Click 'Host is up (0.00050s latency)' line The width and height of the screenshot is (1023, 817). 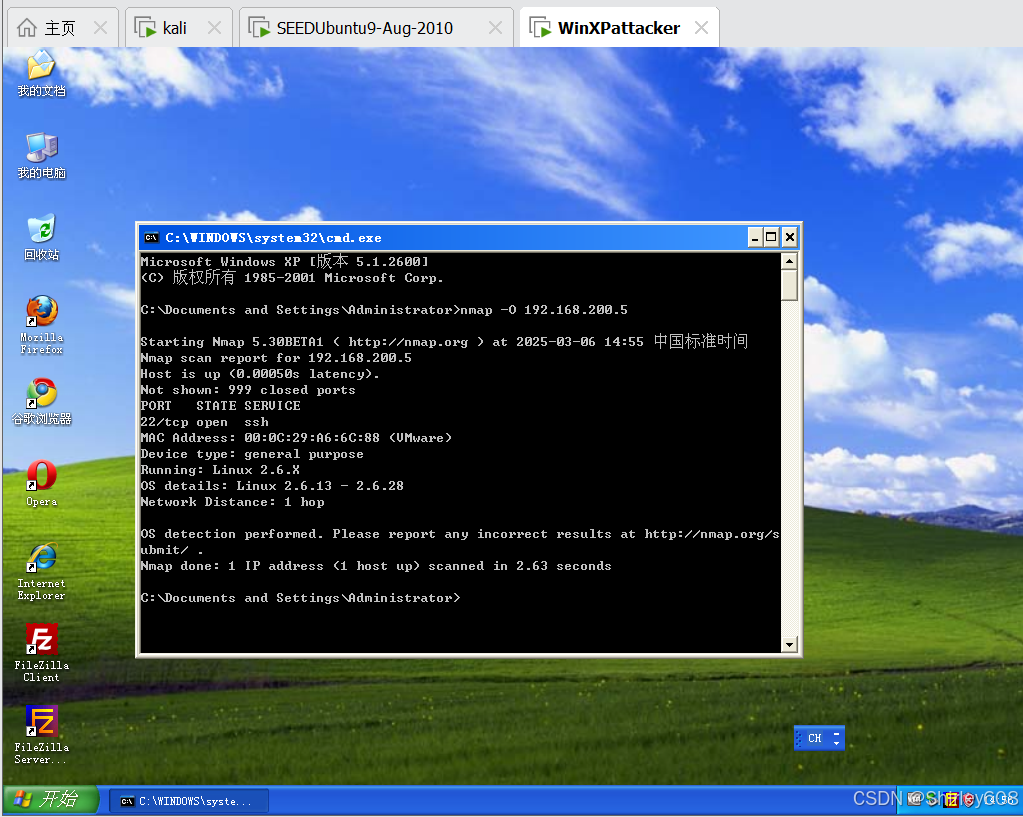click(260, 374)
